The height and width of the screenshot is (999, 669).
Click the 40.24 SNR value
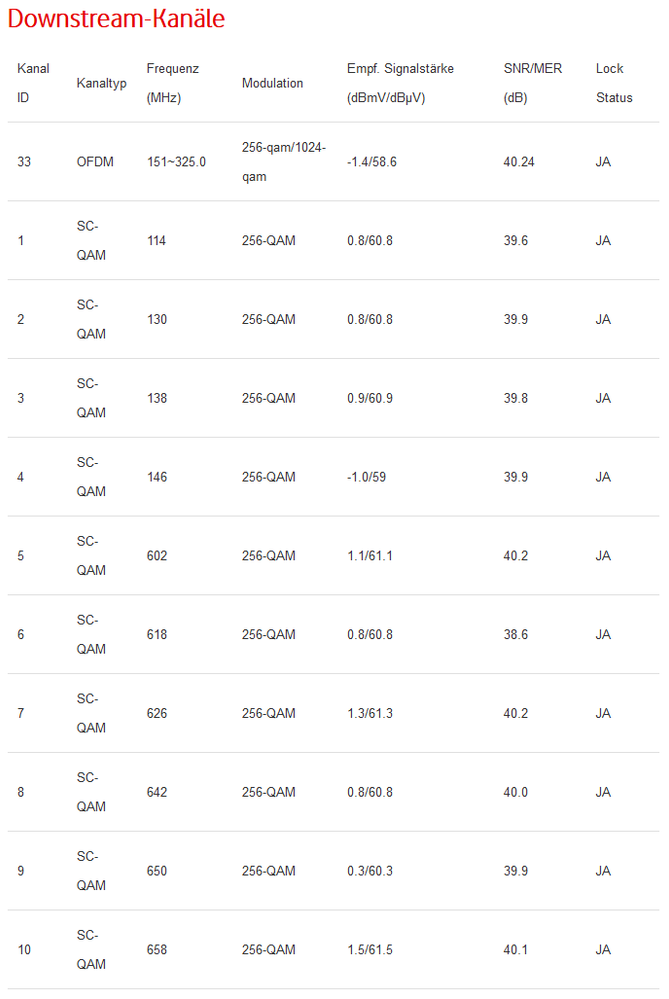(x=519, y=162)
